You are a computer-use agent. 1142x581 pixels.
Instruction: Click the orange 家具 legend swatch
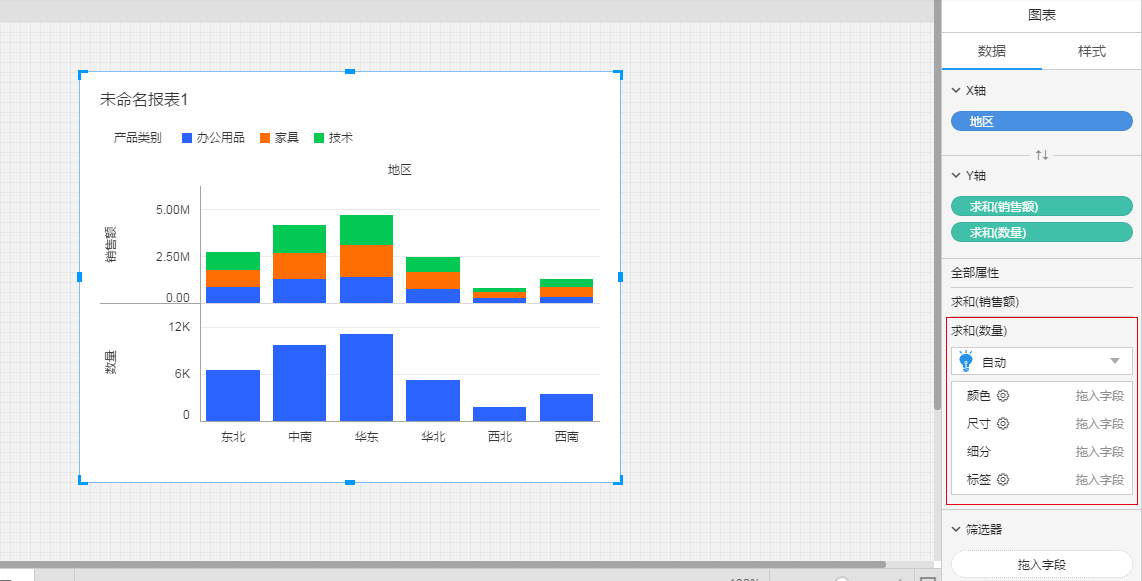point(265,138)
